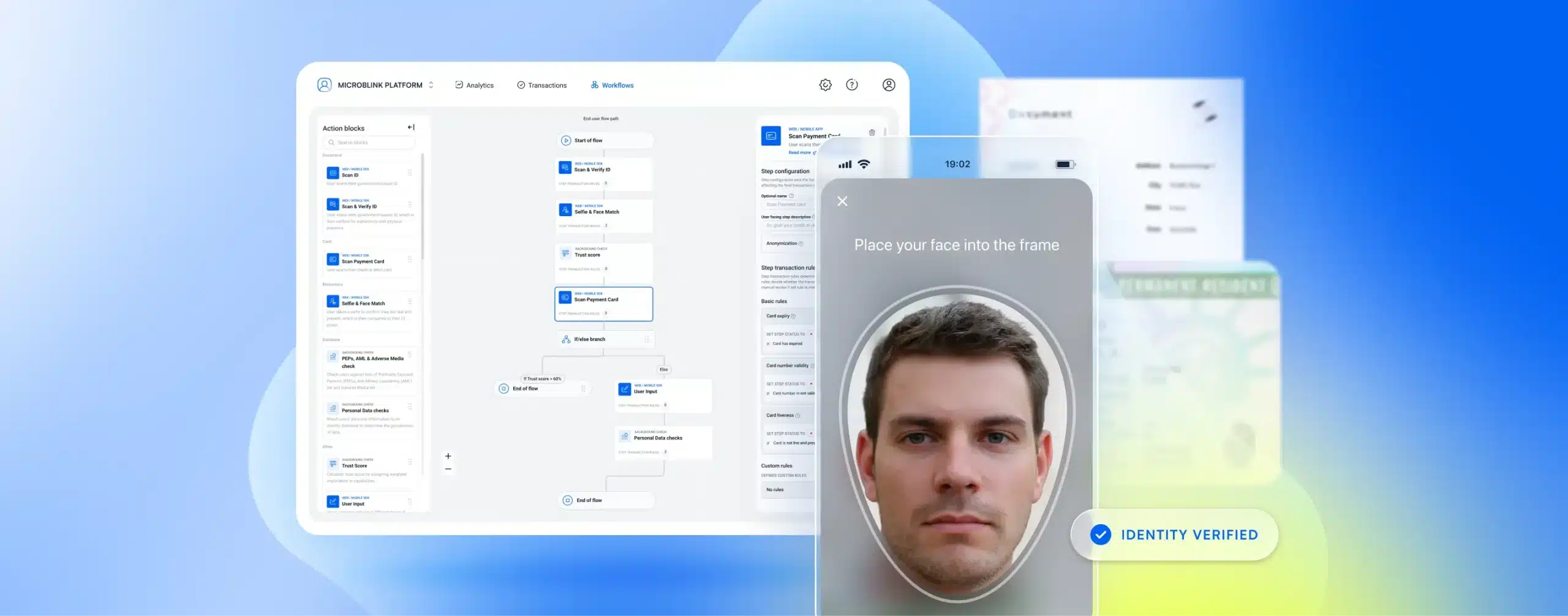Viewport: 1568px width, 616px height.
Task: Open the settings gear icon
Action: pos(825,85)
